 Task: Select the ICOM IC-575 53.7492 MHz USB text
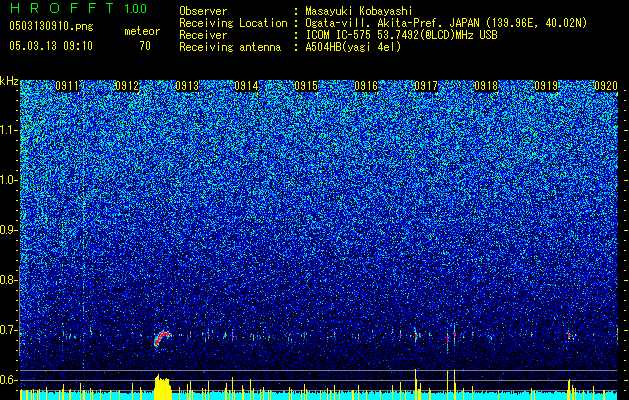[x=401, y=35]
